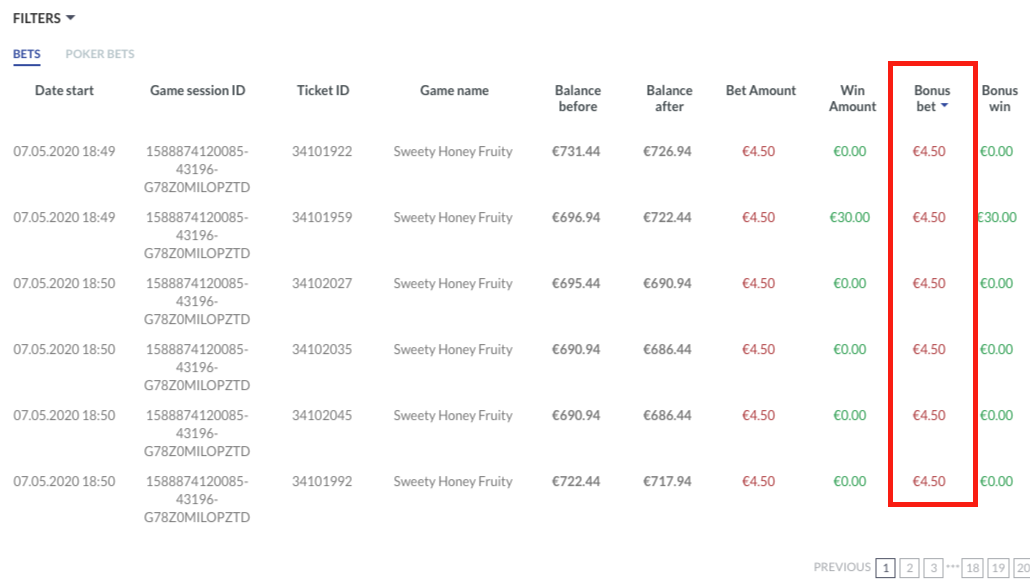Screen dimensions: 1030x586
Task: Click the €30.00 win amount cell
Action: [x=850, y=218]
